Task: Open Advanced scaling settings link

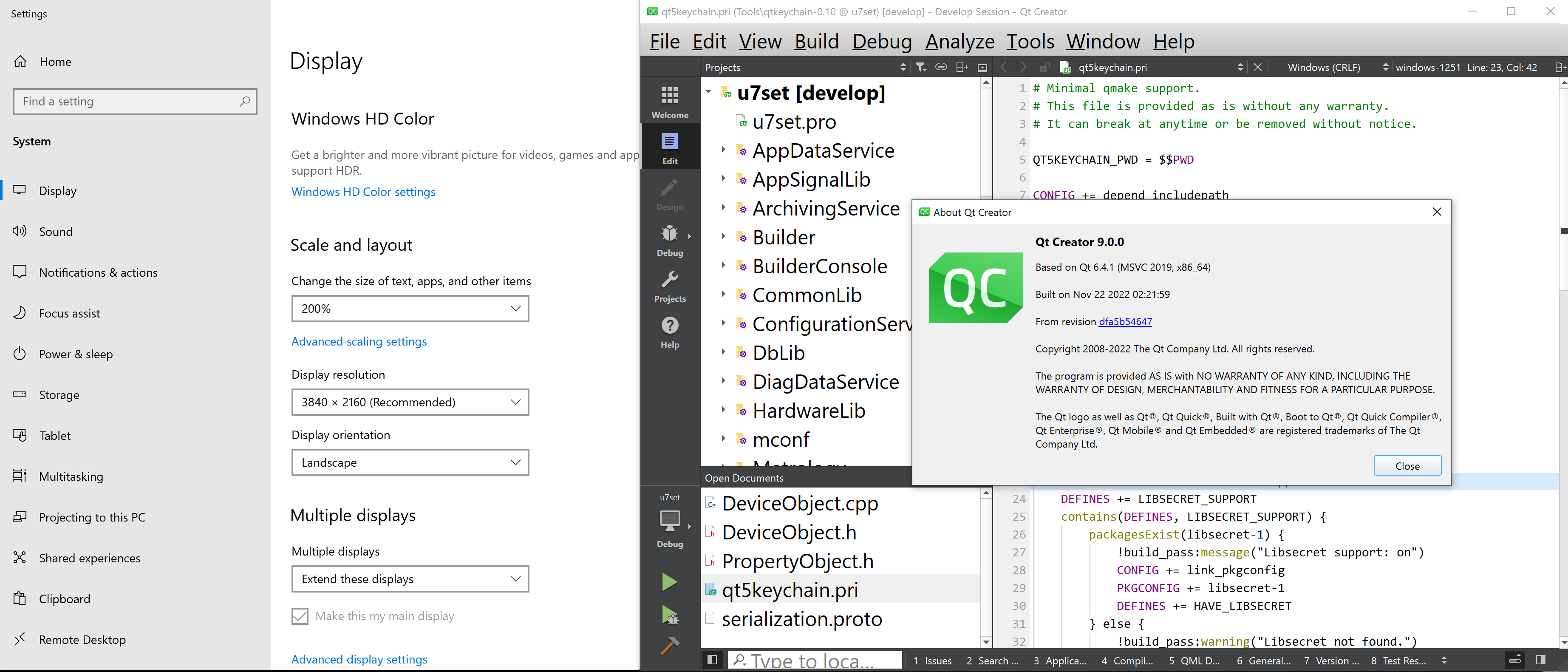Action: point(359,341)
